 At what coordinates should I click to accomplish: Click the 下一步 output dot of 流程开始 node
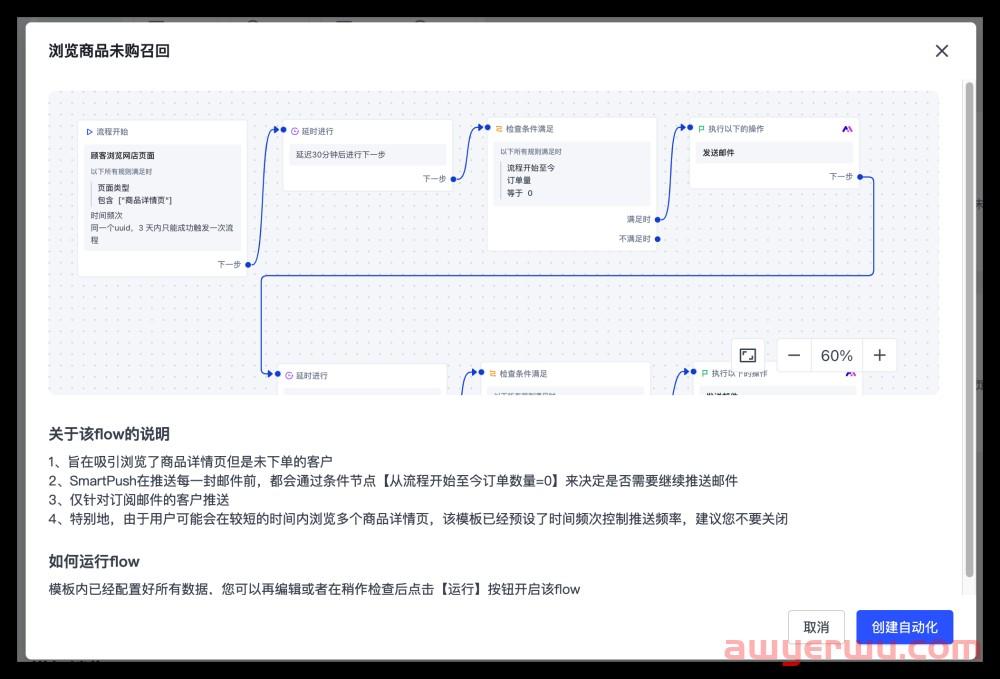(x=248, y=265)
